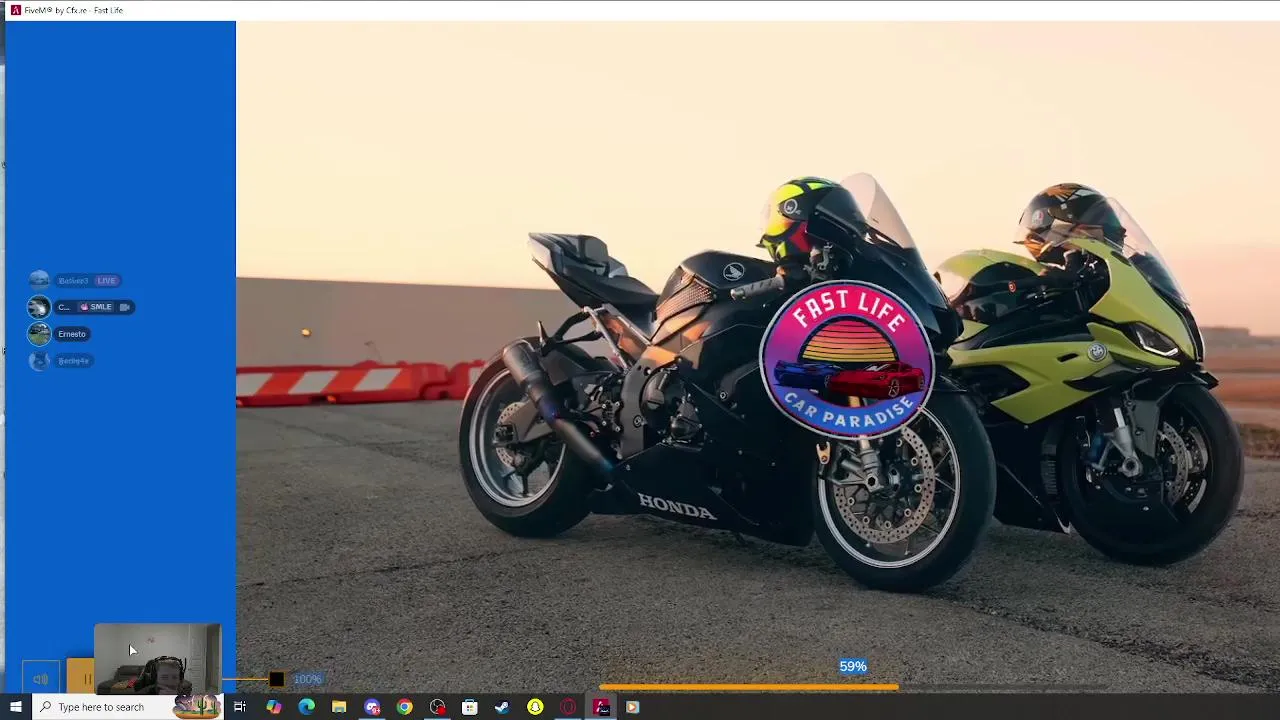
Task: Open Copilot from the taskbar
Action: pyautogui.click(x=273, y=707)
